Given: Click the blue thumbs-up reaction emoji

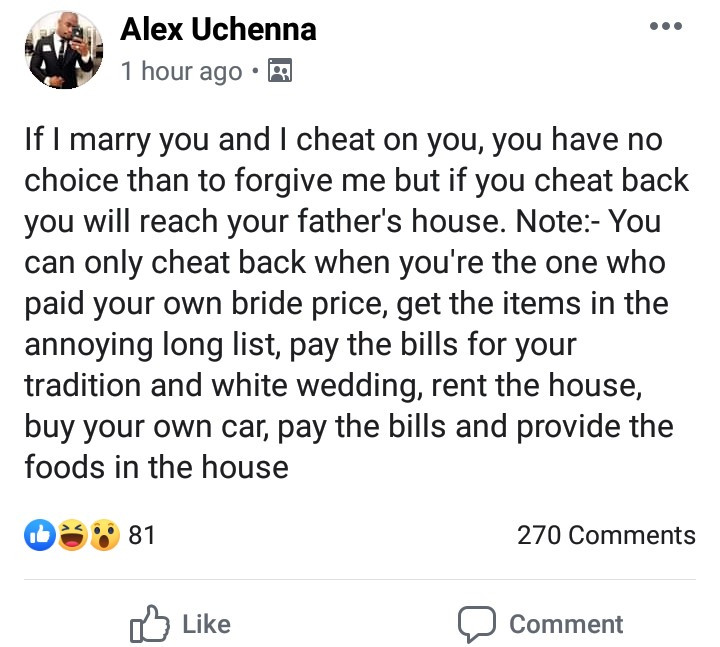Looking at the screenshot, I should click(40, 536).
